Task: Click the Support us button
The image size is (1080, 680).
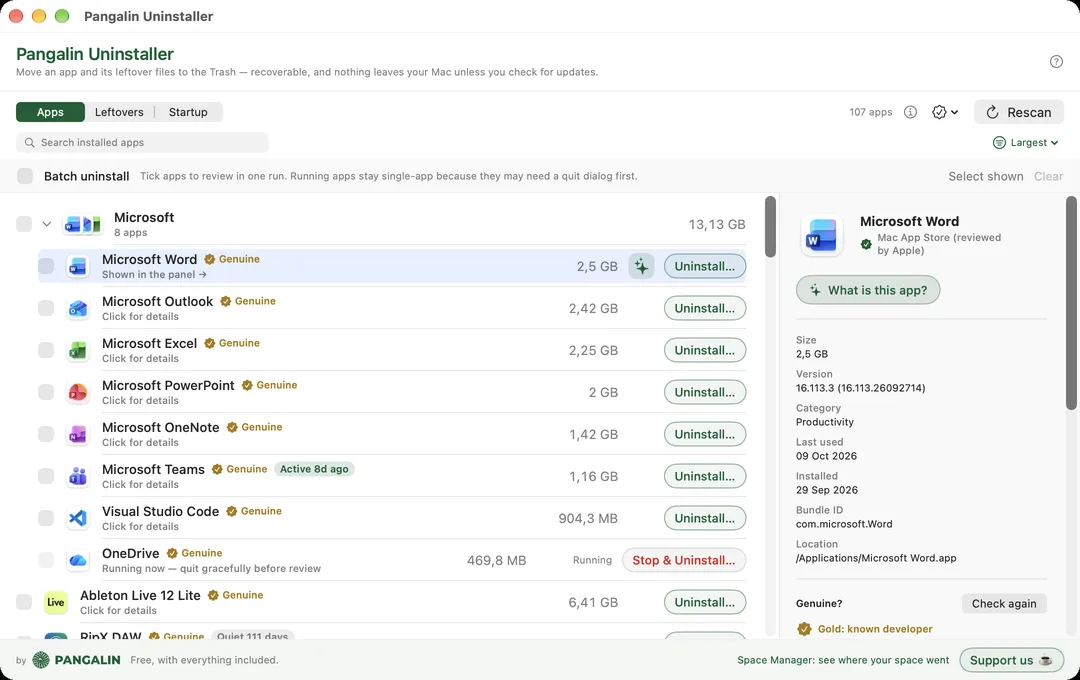Action: click(1011, 660)
